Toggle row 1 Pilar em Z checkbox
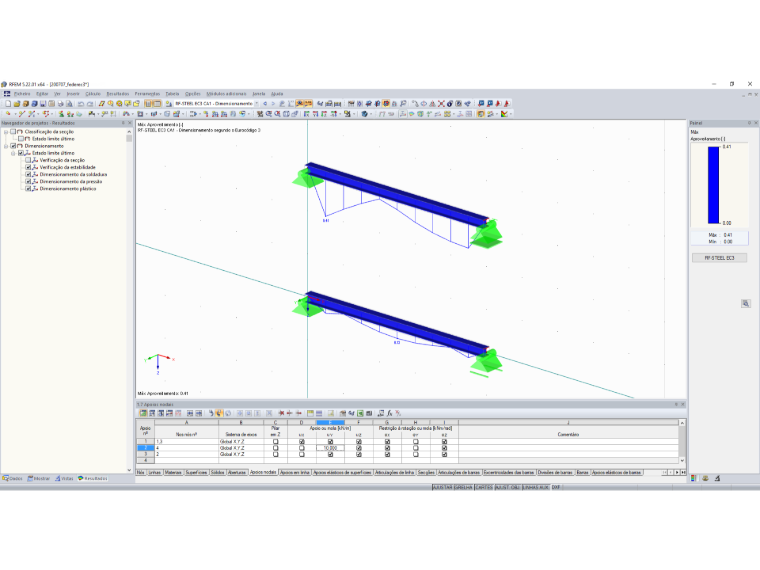Image resolution: width=760 pixels, height=570 pixels. (276, 442)
